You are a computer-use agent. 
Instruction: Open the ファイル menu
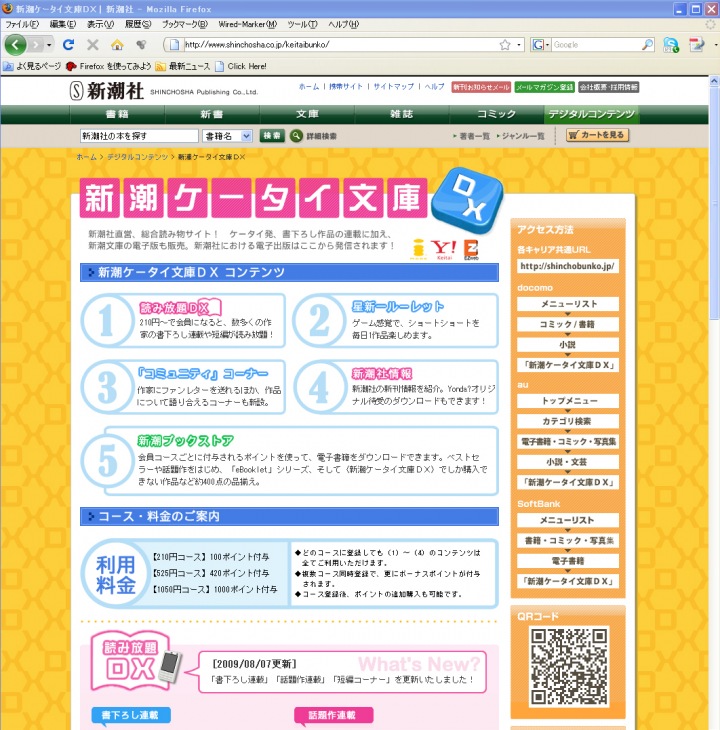22,24
